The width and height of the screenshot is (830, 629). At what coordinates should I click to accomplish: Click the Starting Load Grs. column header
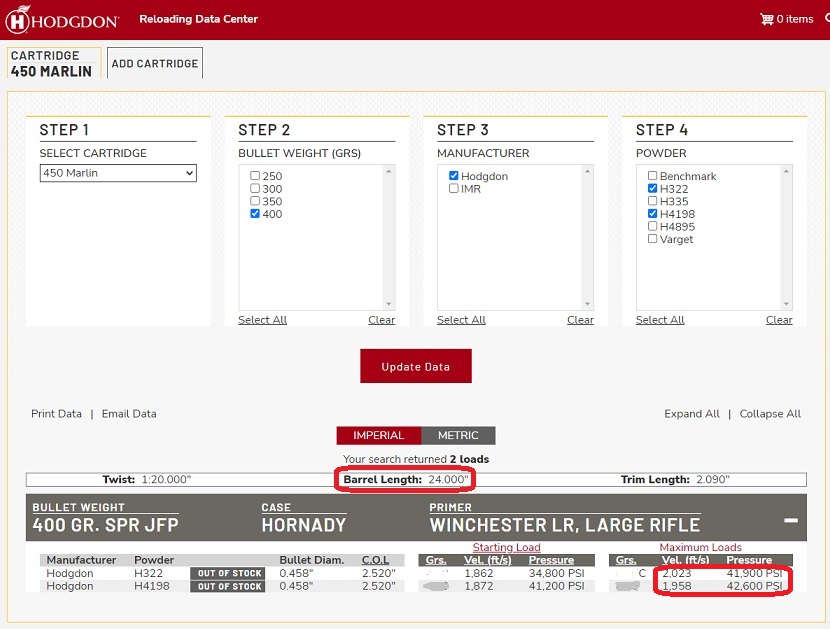pos(436,560)
